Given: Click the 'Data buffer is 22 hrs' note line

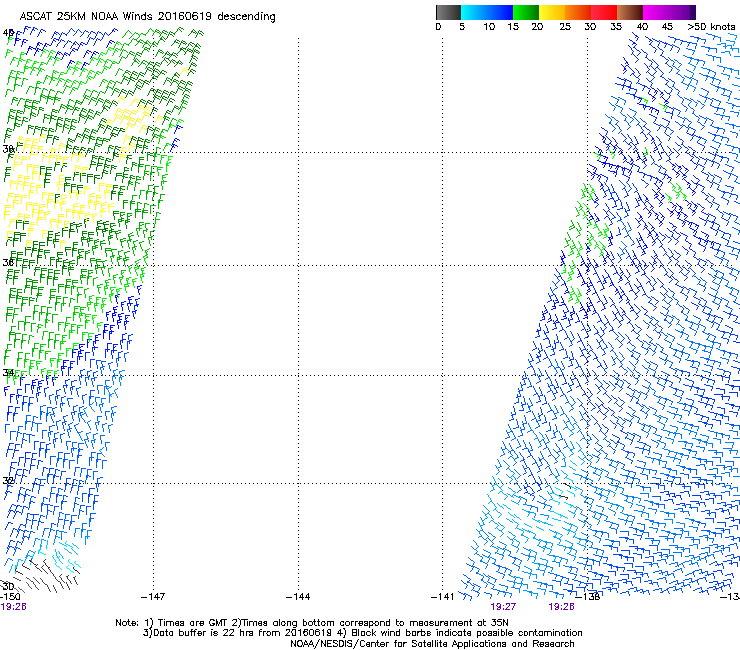Looking at the screenshot, I should pyautogui.click(x=362, y=633).
